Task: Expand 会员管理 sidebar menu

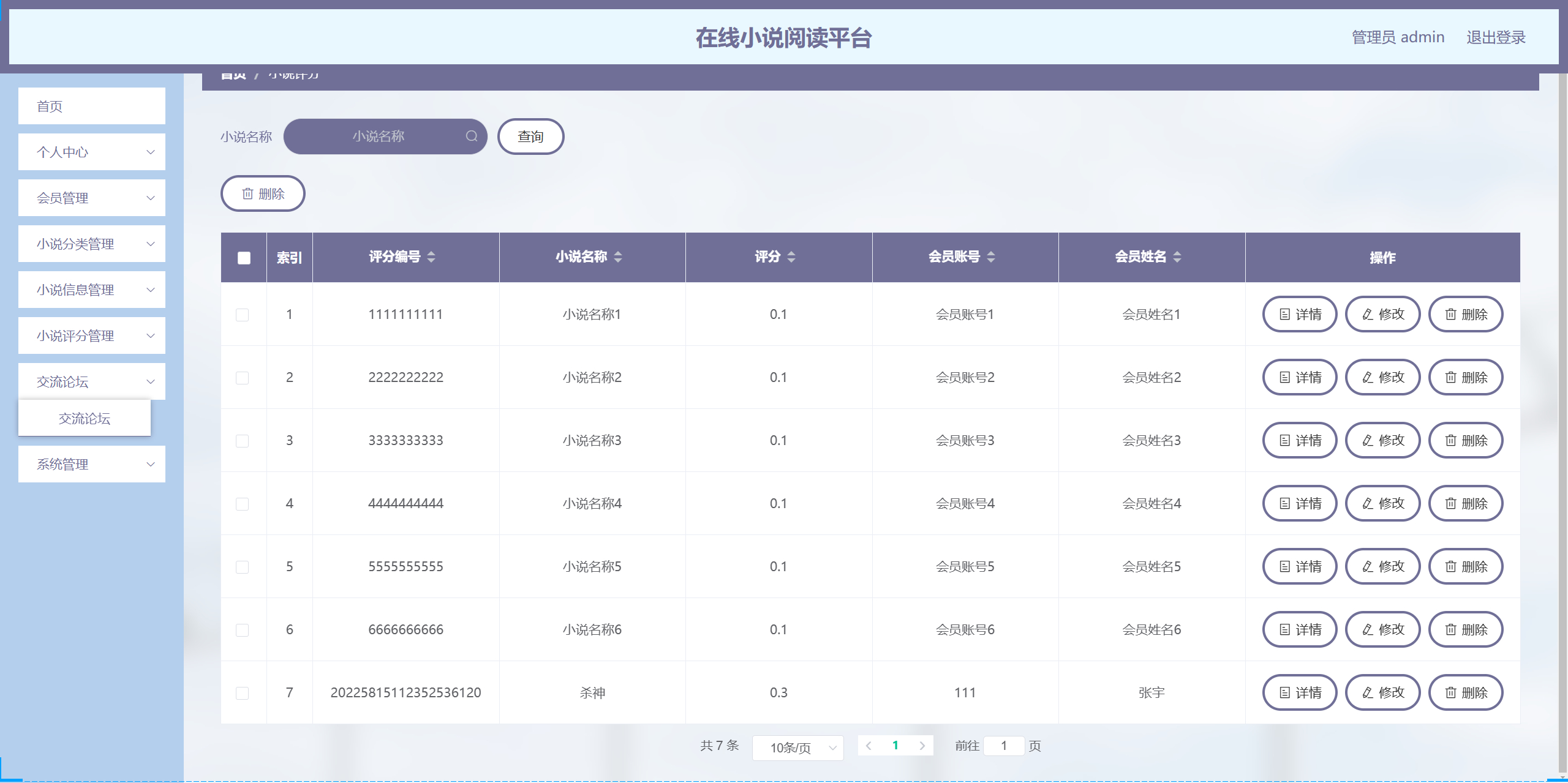Action: [x=92, y=198]
